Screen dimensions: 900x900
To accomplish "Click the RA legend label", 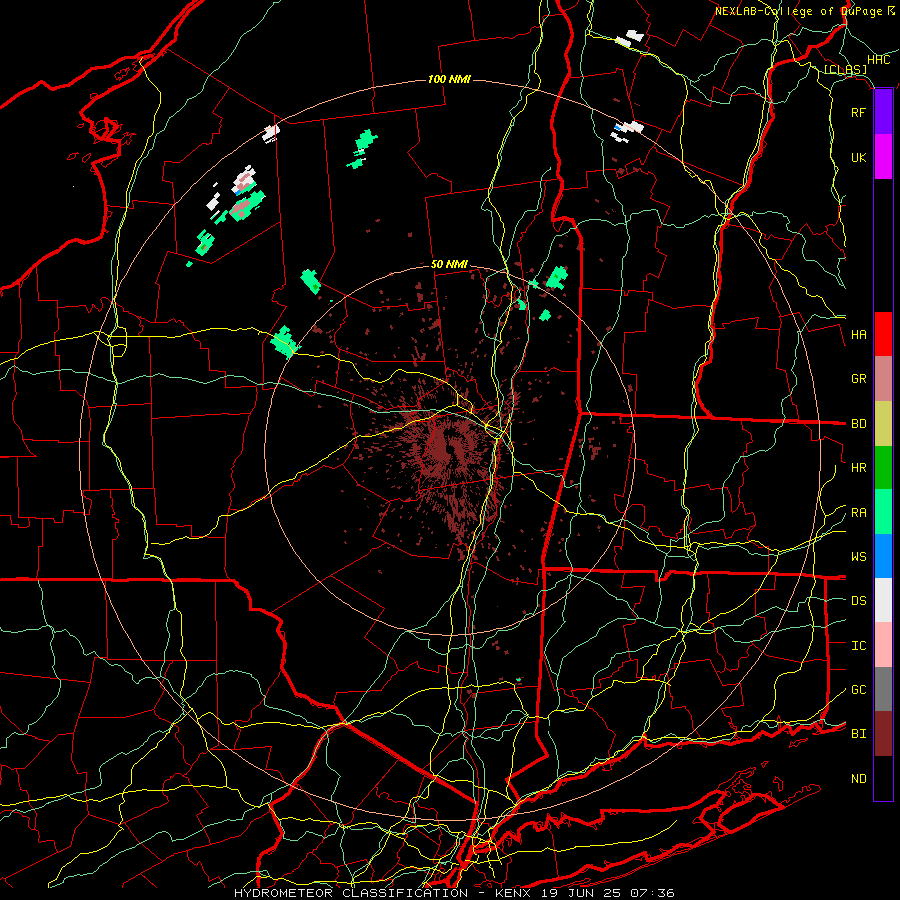I will [858, 513].
